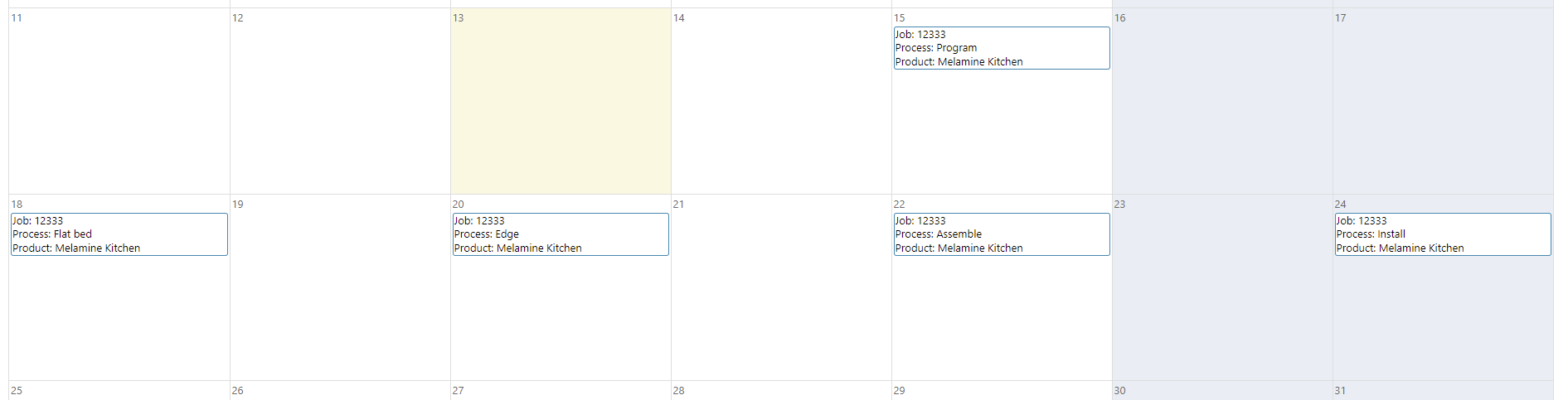
Task: Select the highlighted day 13 cell
Action: (561, 108)
